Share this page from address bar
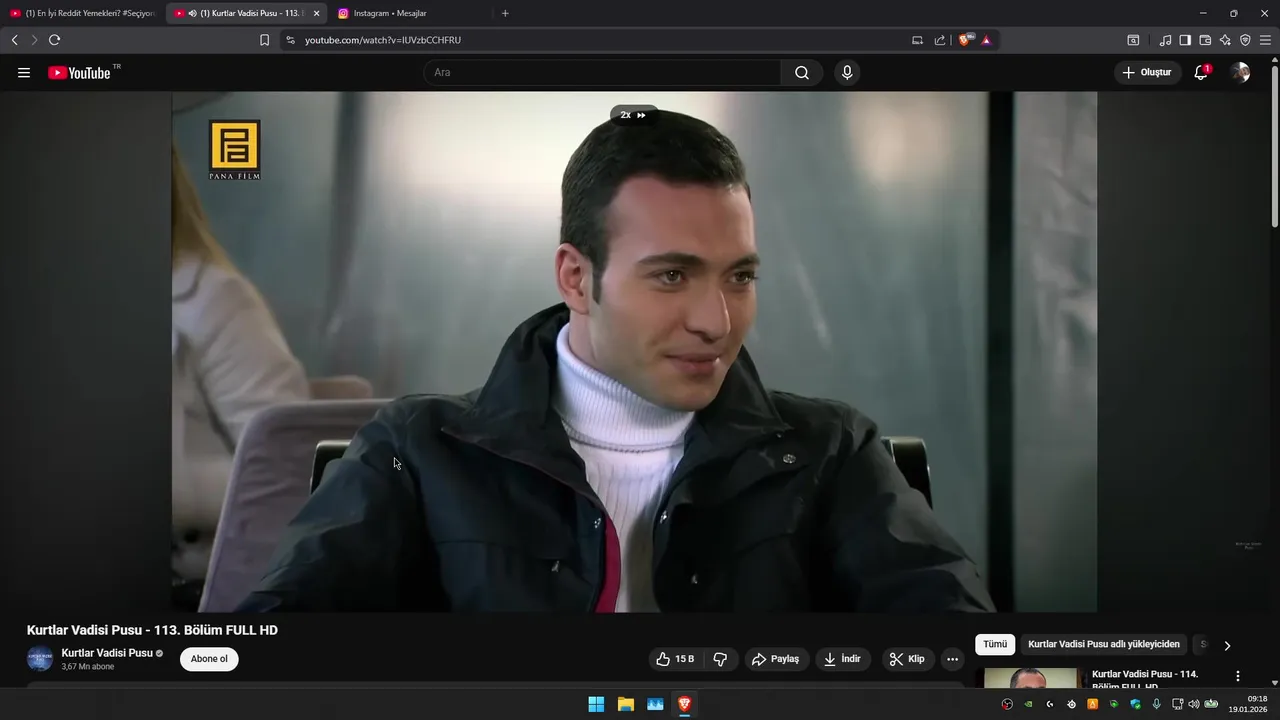 (x=940, y=40)
